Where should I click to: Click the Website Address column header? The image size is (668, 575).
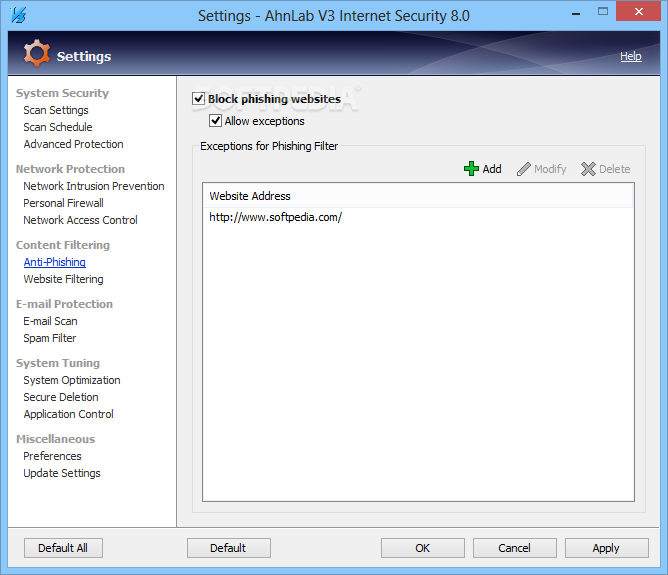coord(418,196)
